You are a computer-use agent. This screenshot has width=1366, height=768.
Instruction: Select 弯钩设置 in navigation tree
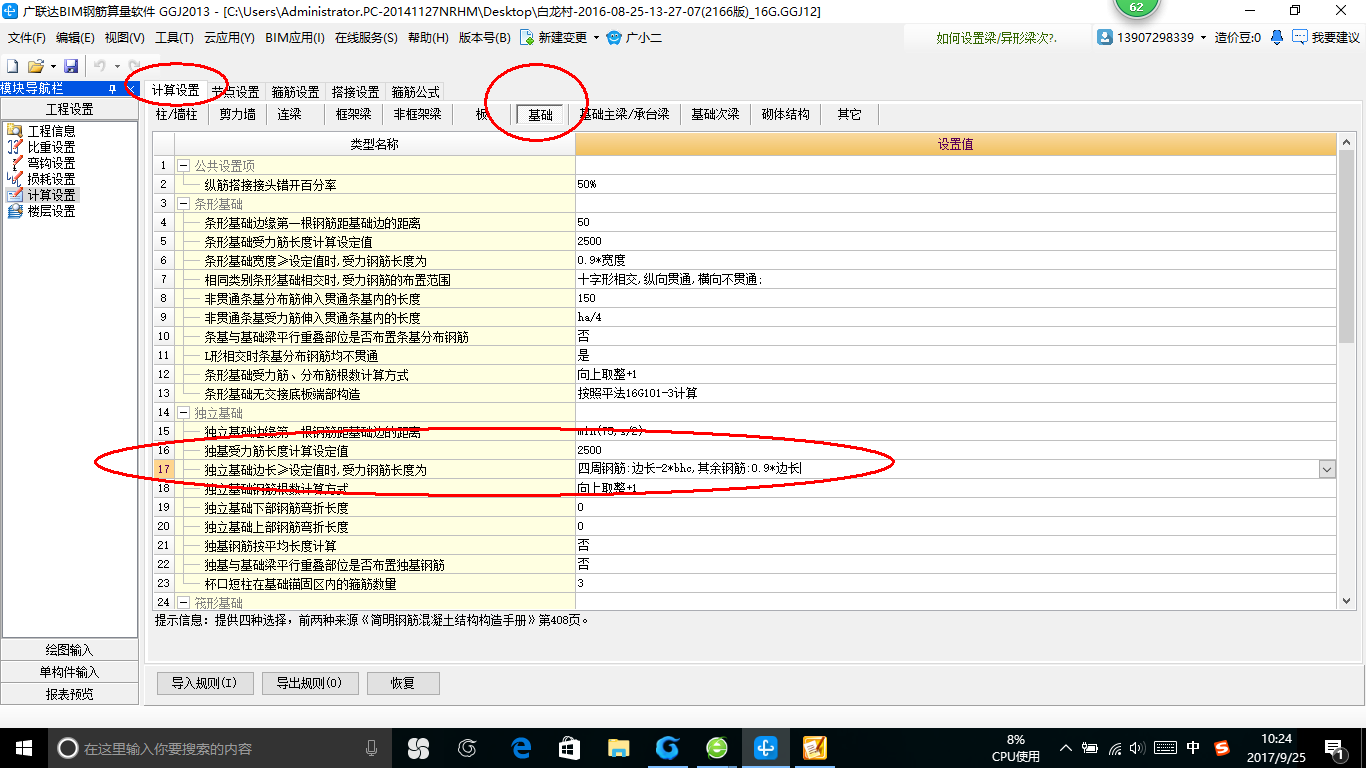coord(51,163)
